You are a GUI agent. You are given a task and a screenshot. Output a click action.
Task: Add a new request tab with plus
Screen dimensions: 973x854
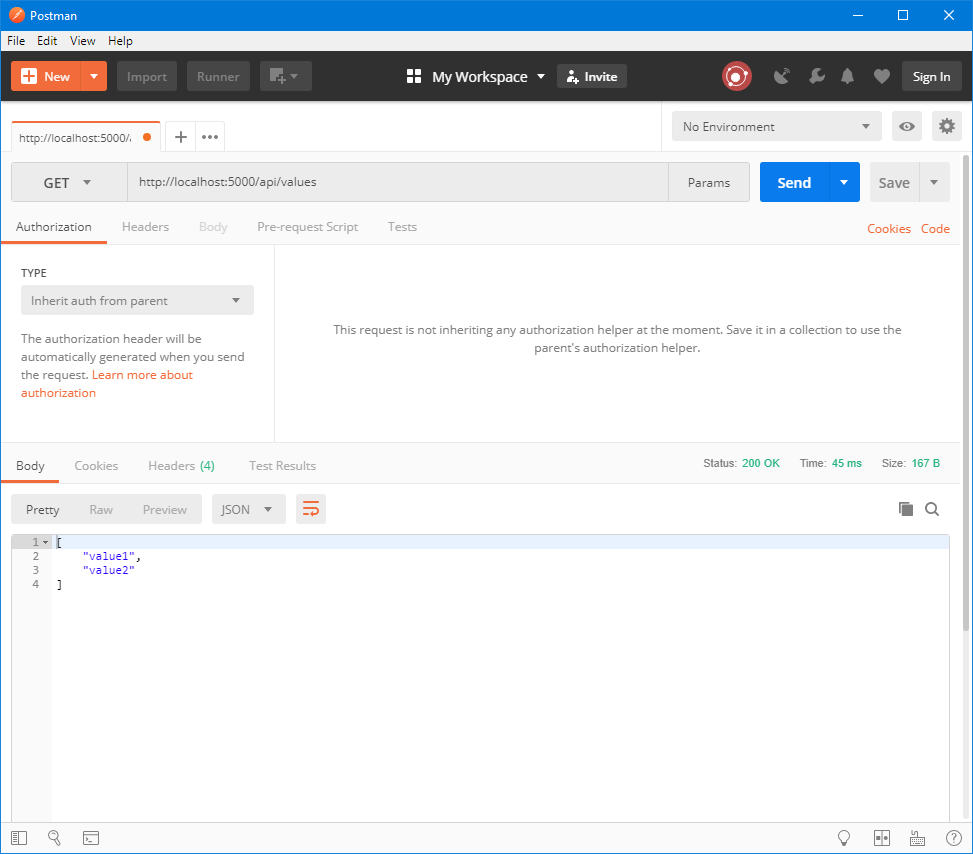pyautogui.click(x=181, y=137)
